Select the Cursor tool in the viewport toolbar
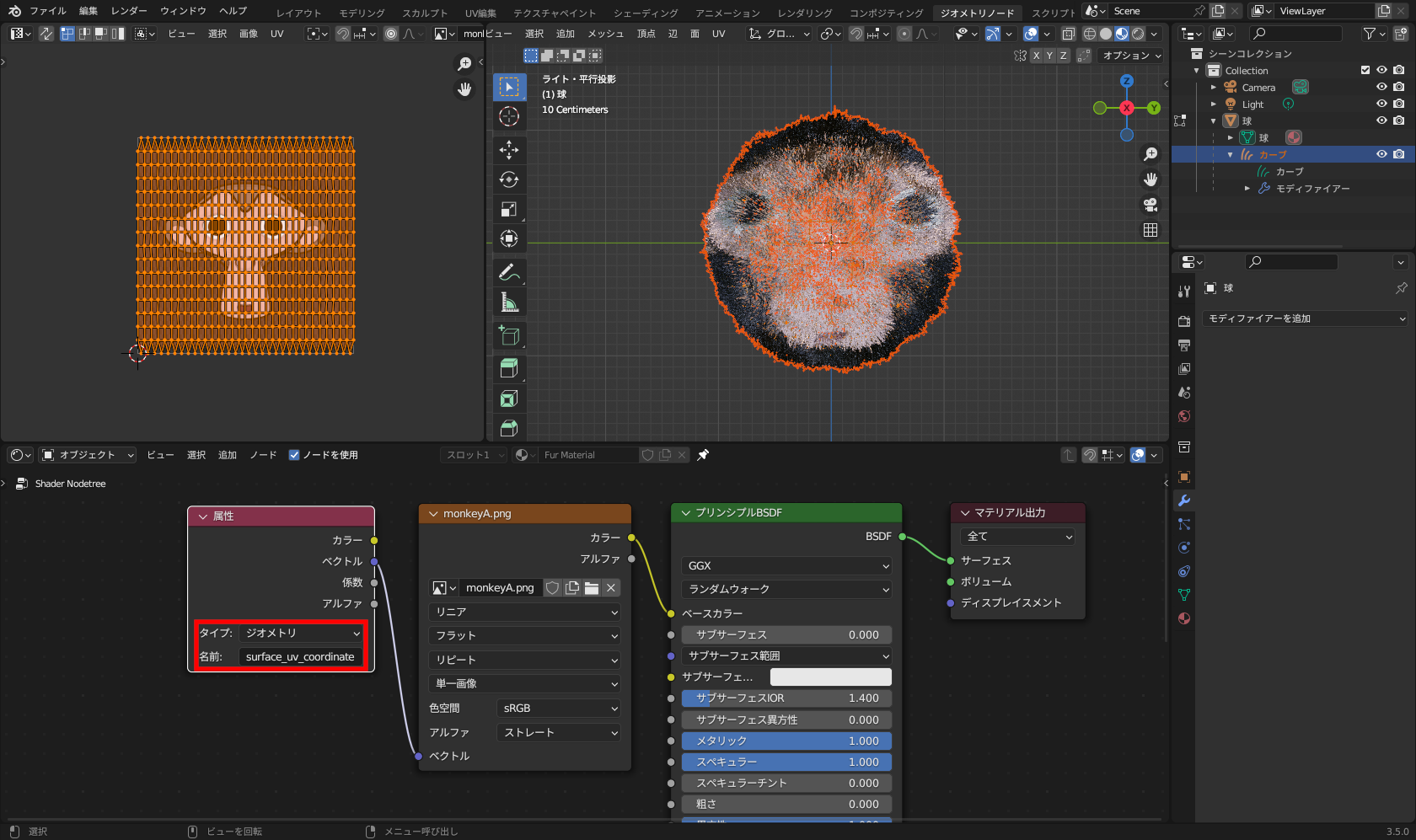Screen dimensions: 1416x840 (509, 117)
